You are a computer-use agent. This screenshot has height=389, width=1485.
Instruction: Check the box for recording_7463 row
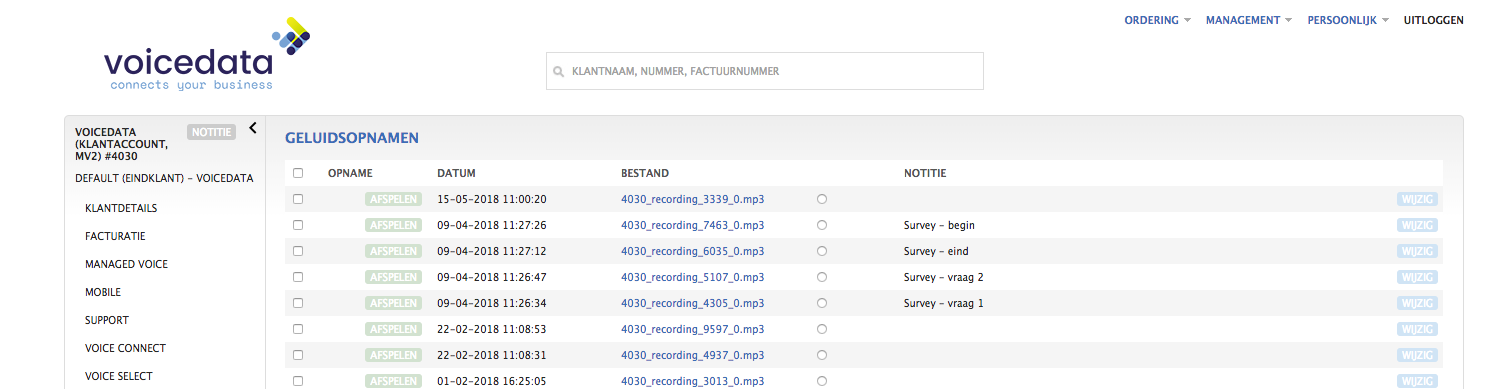click(x=298, y=225)
